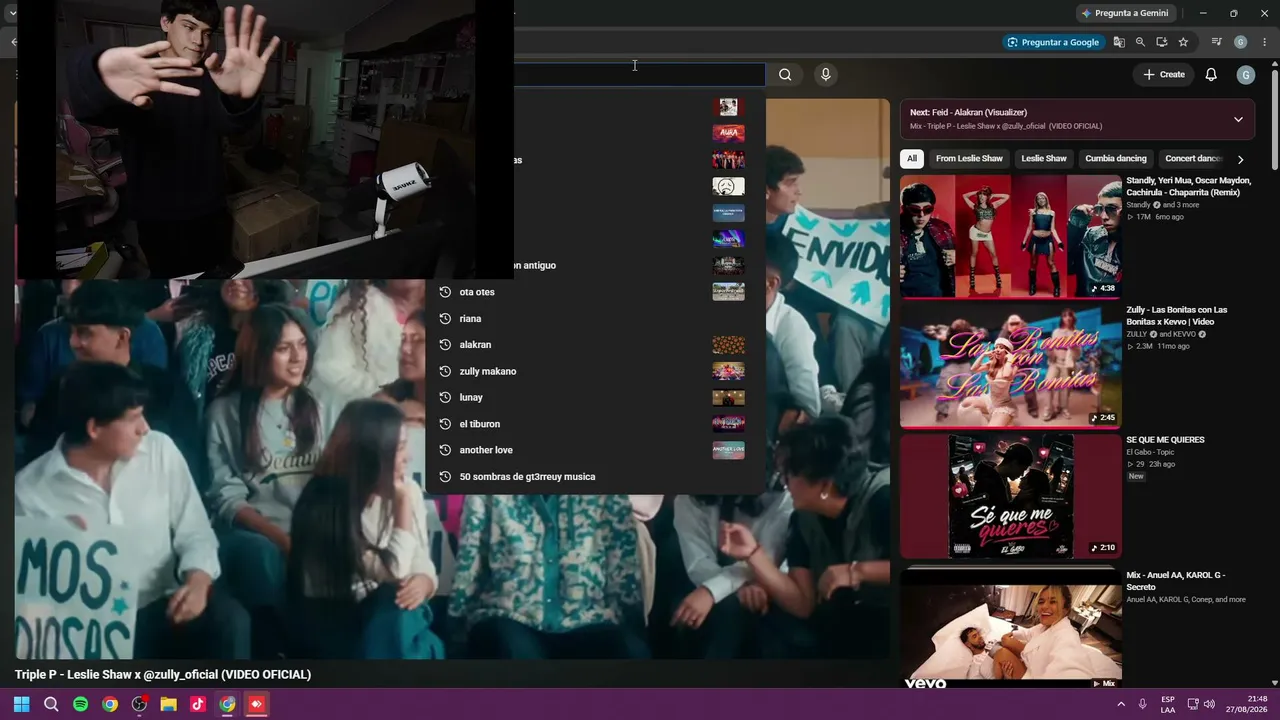Open the Windows Start menu

(21, 704)
